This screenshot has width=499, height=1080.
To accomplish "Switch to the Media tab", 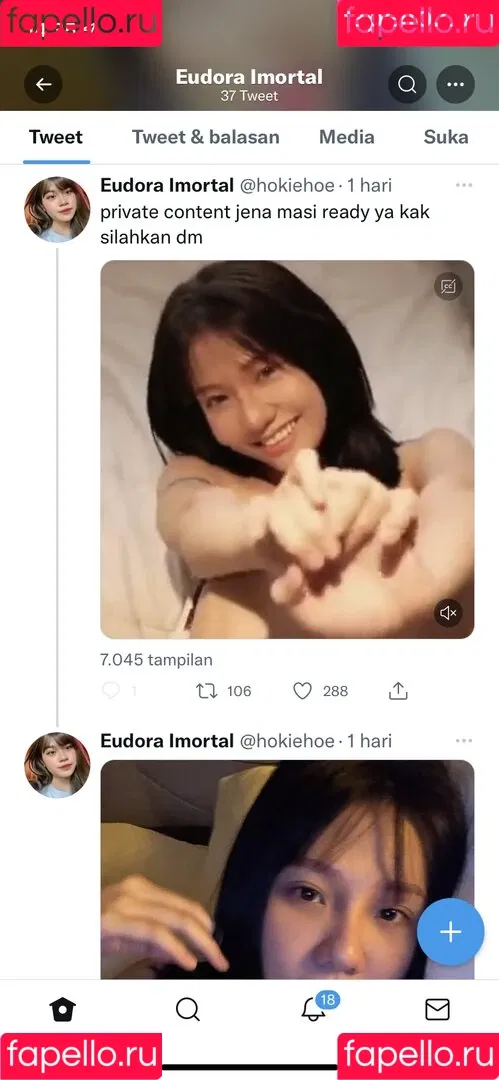I will click(x=347, y=137).
